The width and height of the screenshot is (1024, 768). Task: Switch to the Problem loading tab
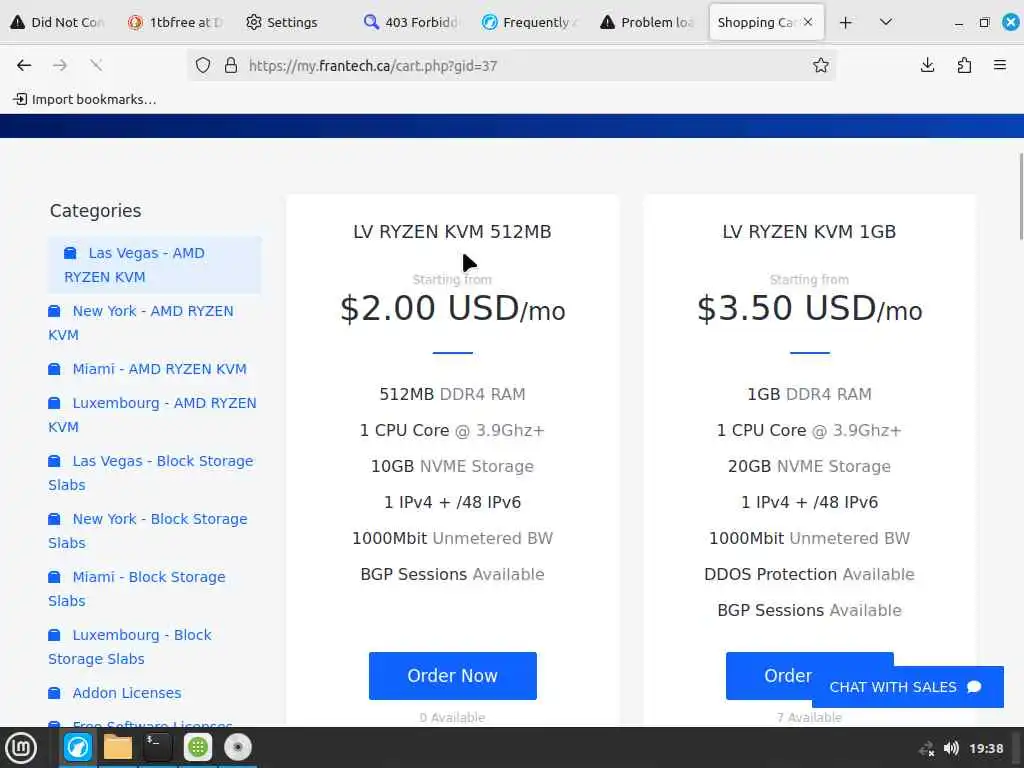tap(647, 22)
